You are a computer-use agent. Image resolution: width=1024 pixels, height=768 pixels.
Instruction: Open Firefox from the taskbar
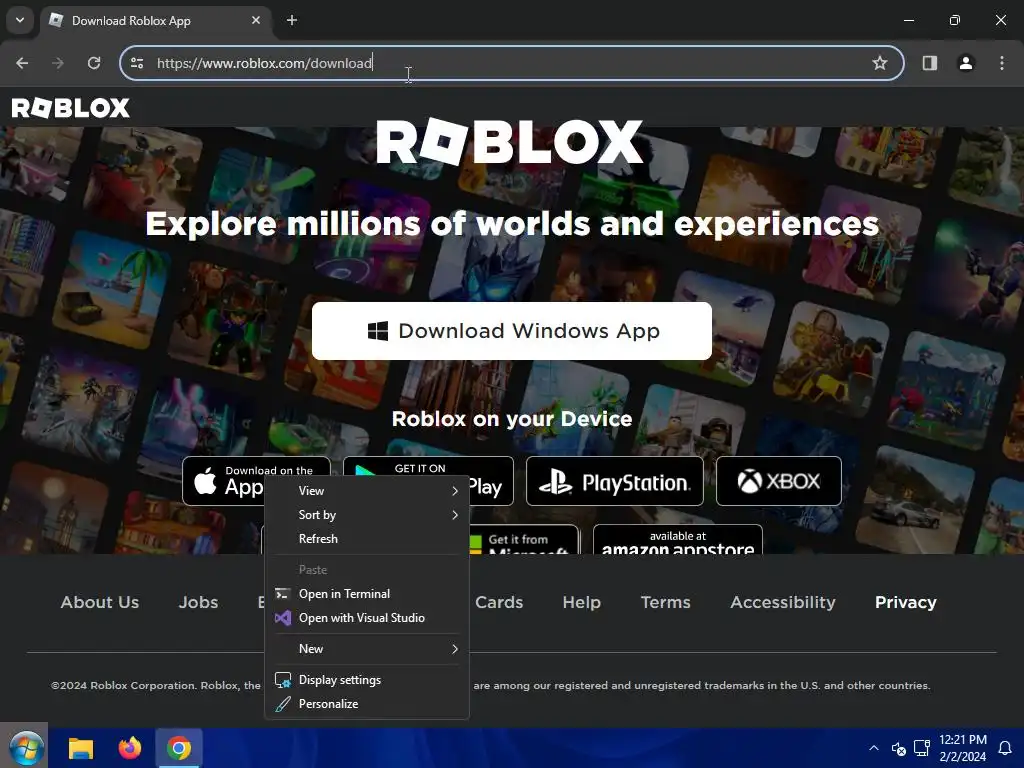point(130,748)
